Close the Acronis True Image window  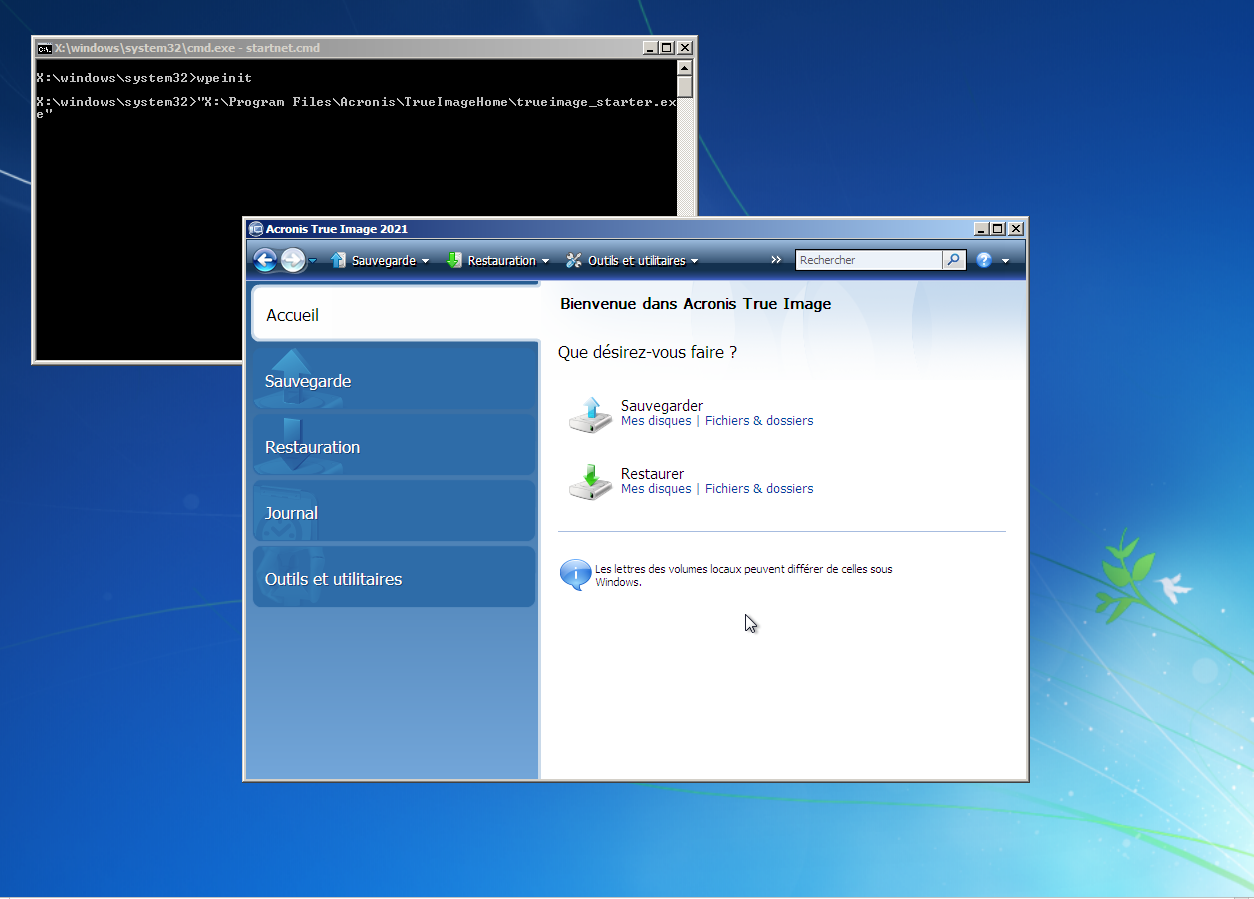(x=1016, y=229)
